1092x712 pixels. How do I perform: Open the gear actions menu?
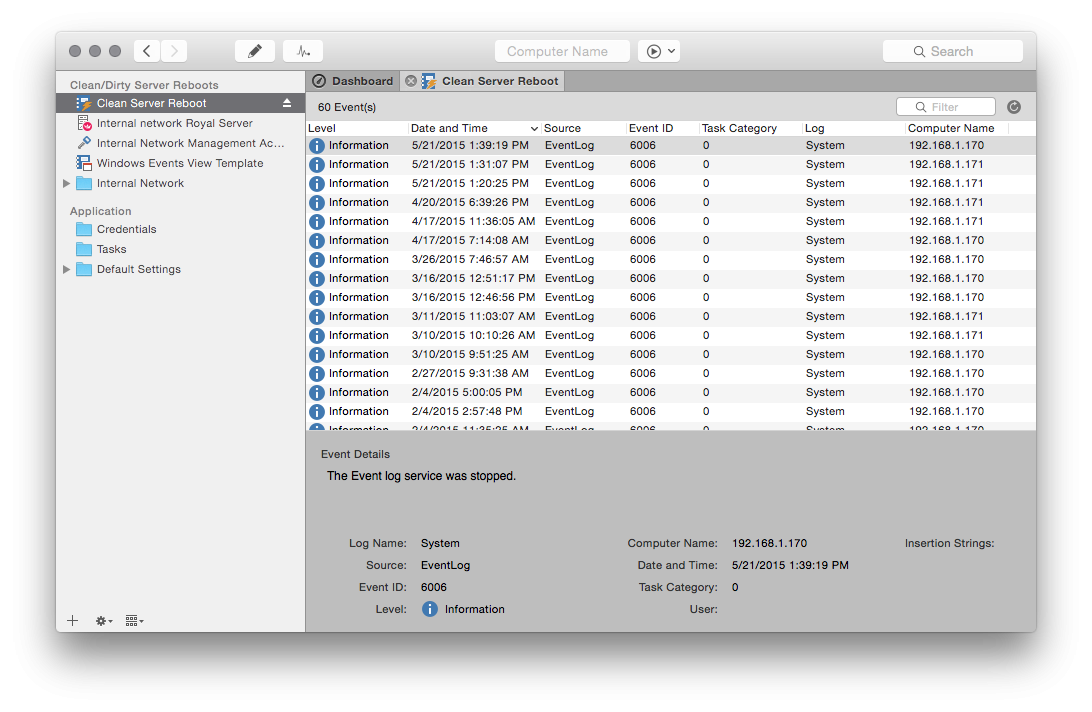pos(103,621)
